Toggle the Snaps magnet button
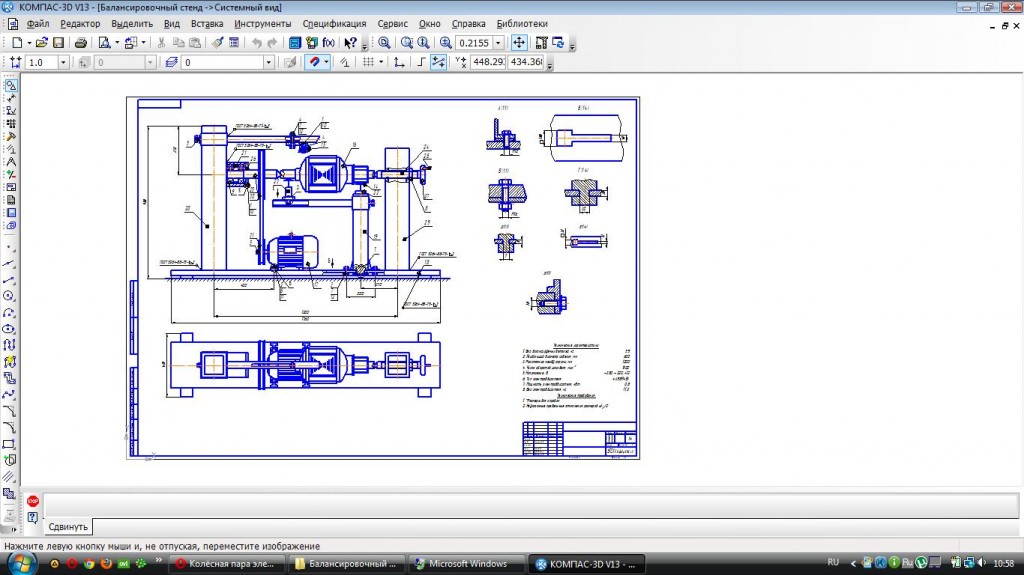 click(314, 62)
